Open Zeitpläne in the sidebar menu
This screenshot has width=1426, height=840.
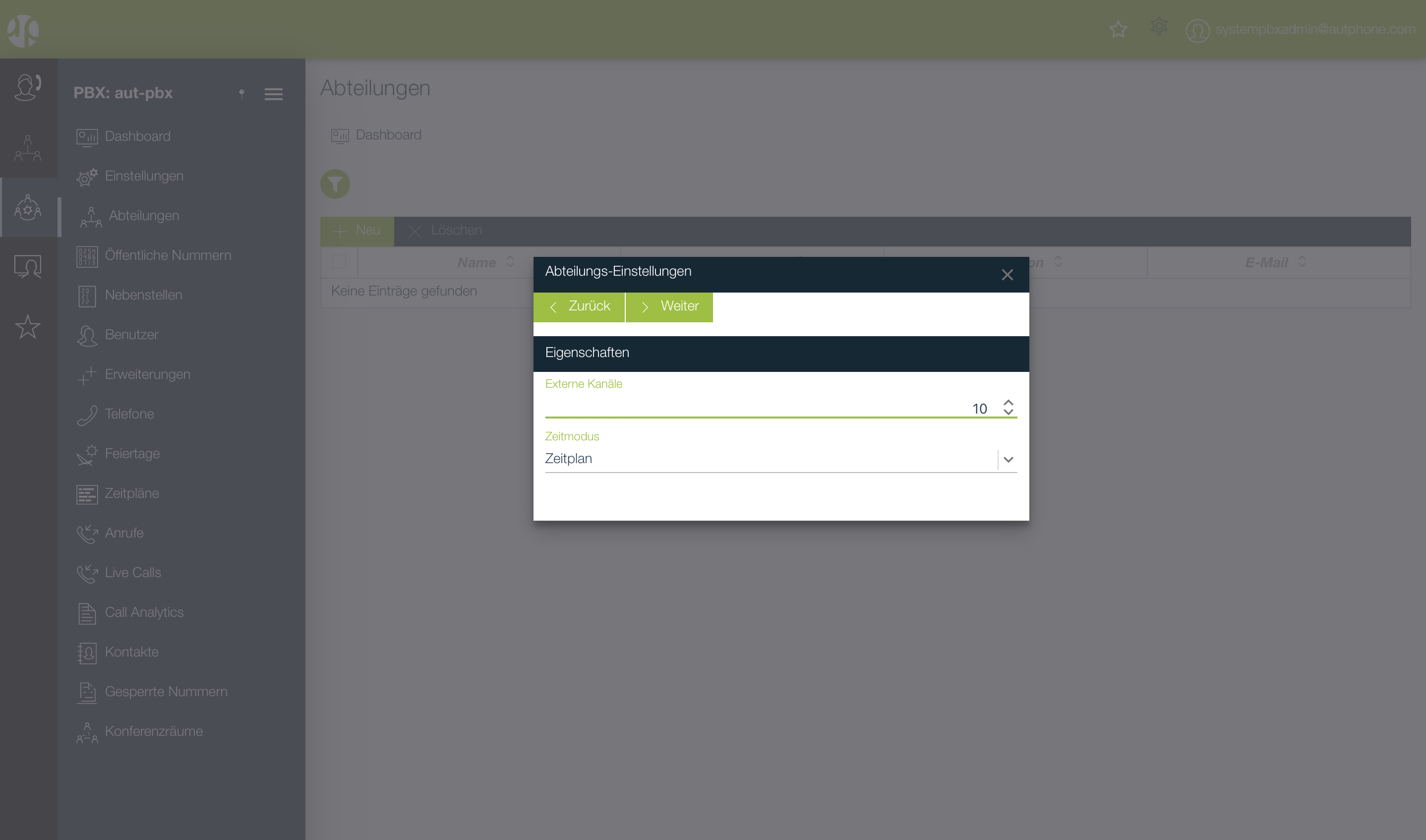click(x=131, y=493)
